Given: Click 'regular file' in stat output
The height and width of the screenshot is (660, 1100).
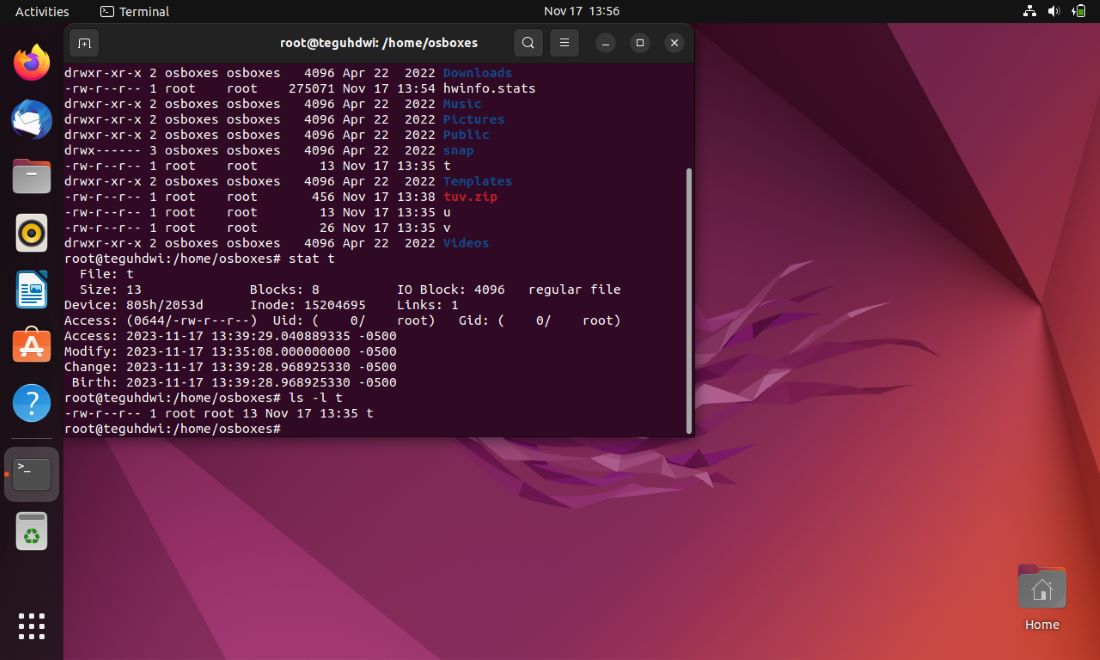Looking at the screenshot, I should click(575, 290).
